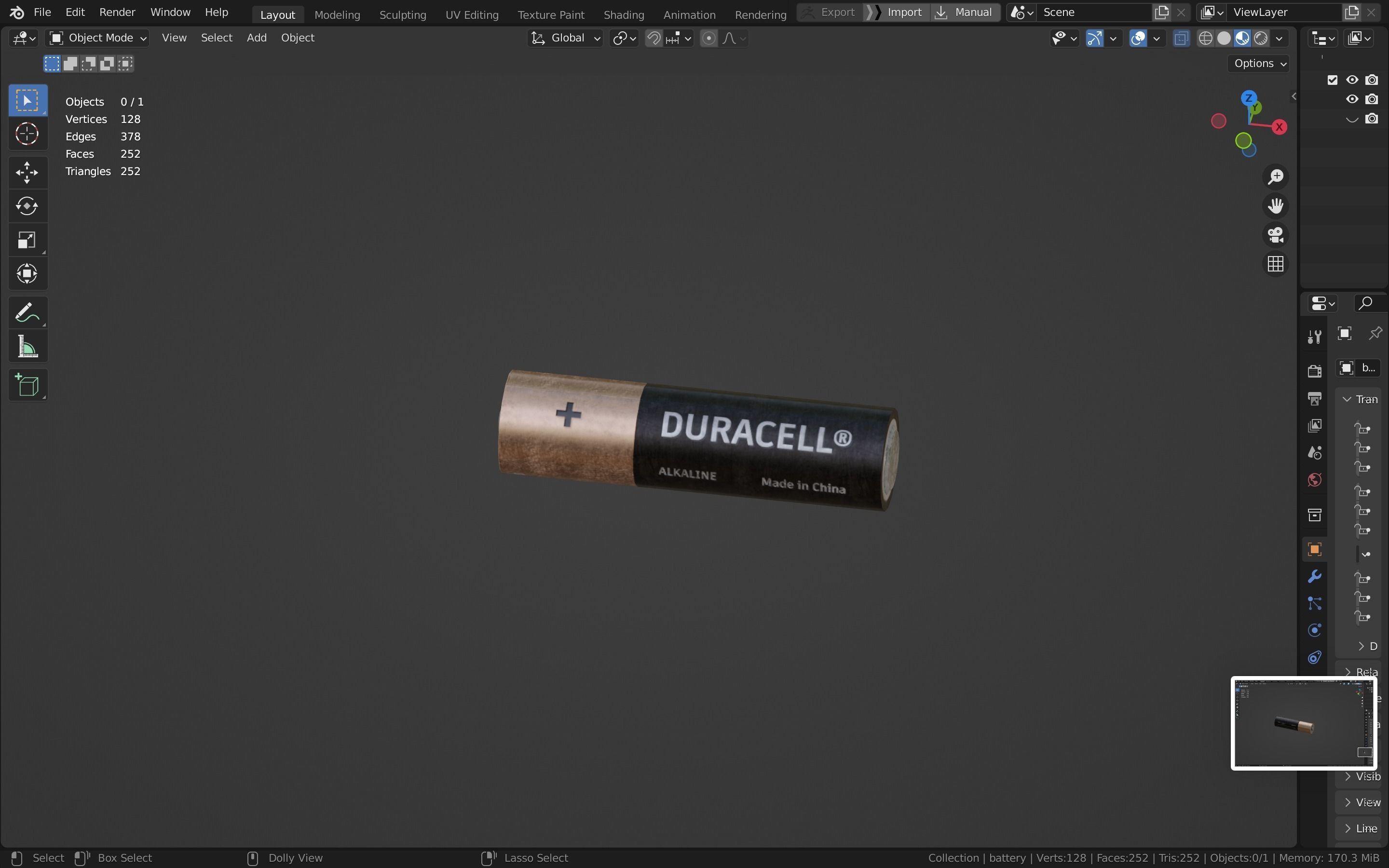The image size is (1389, 868).
Task: Open the Modifiers wrench tab
Action: click(1314, 576)
